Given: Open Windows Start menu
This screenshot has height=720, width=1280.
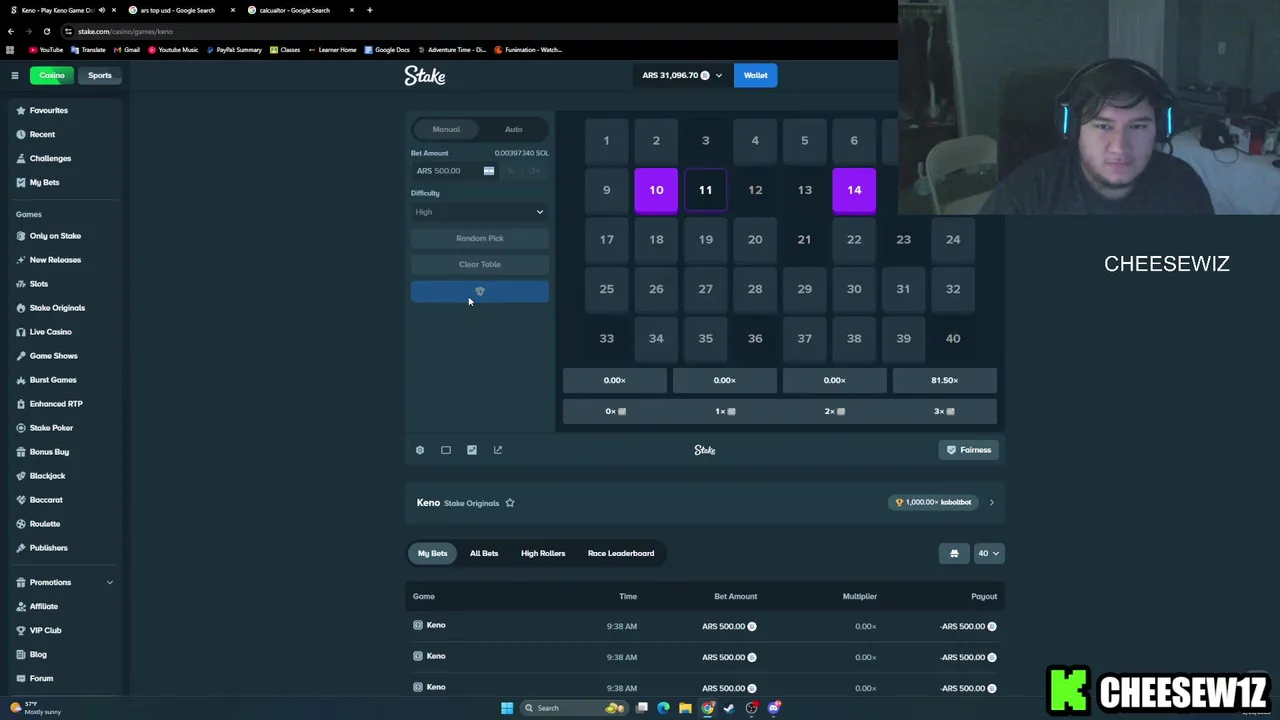Looking at the screenshot, I should 507,708.
